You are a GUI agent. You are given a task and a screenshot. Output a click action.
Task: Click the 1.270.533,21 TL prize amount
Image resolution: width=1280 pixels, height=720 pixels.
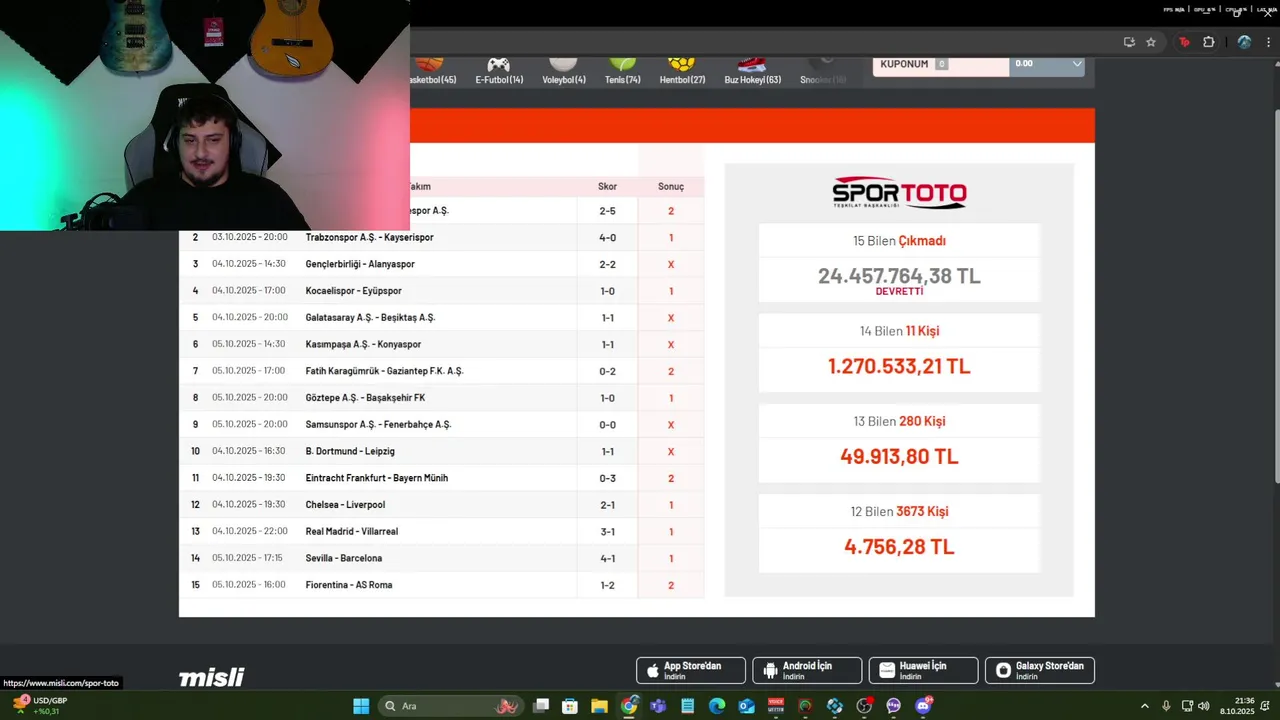pyautogui.click(x=899, y=366)
